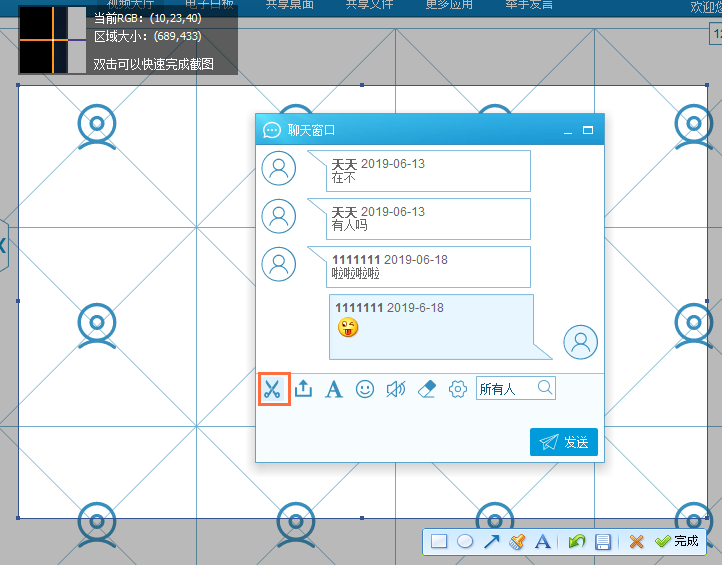Click 完成 to finish the screenshot
The image size is (722, 565).
677,541
